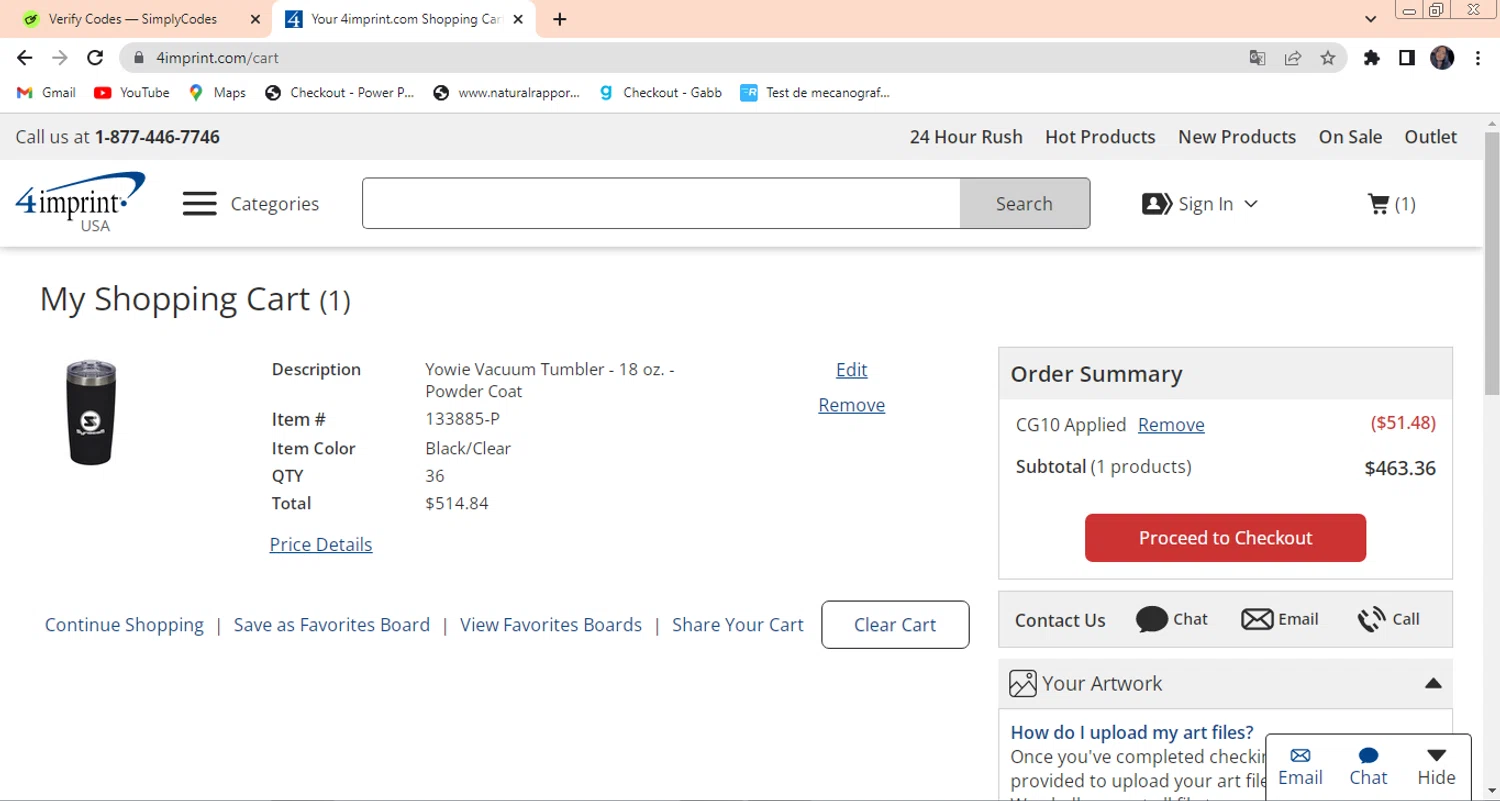Open the shopping cart icon in header
The height and width of the screenshot is (801, 1500).
(1378, 204)
